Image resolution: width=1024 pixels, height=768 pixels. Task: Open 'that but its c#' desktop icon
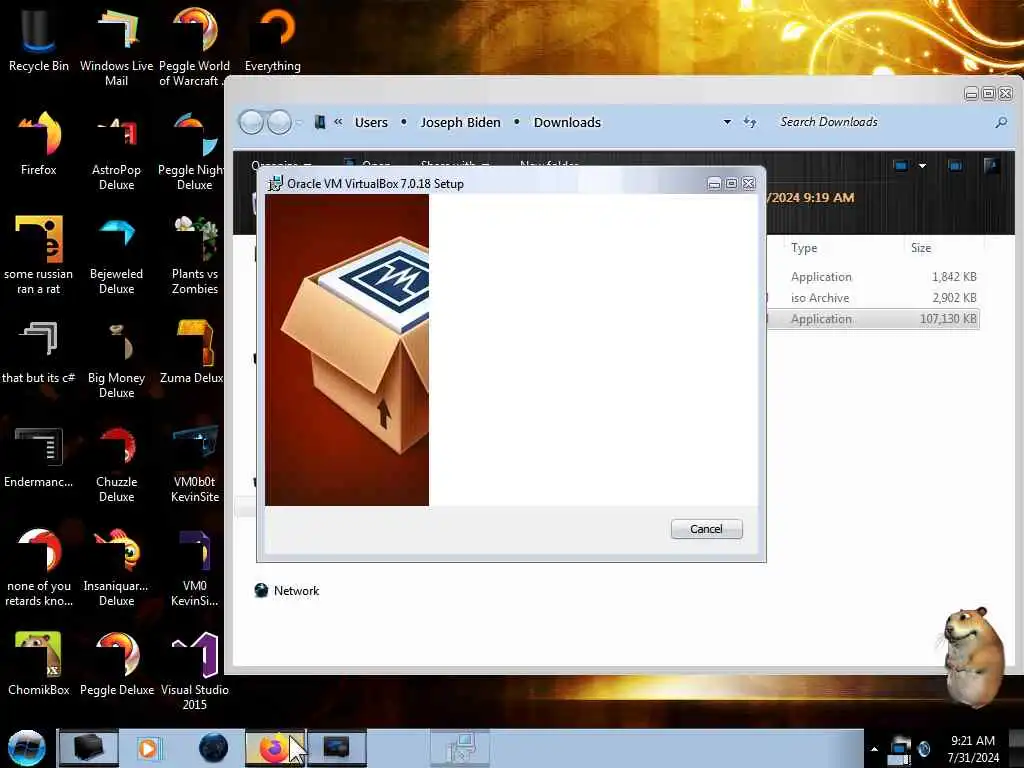pyautogui.click(x=39, y=353)
